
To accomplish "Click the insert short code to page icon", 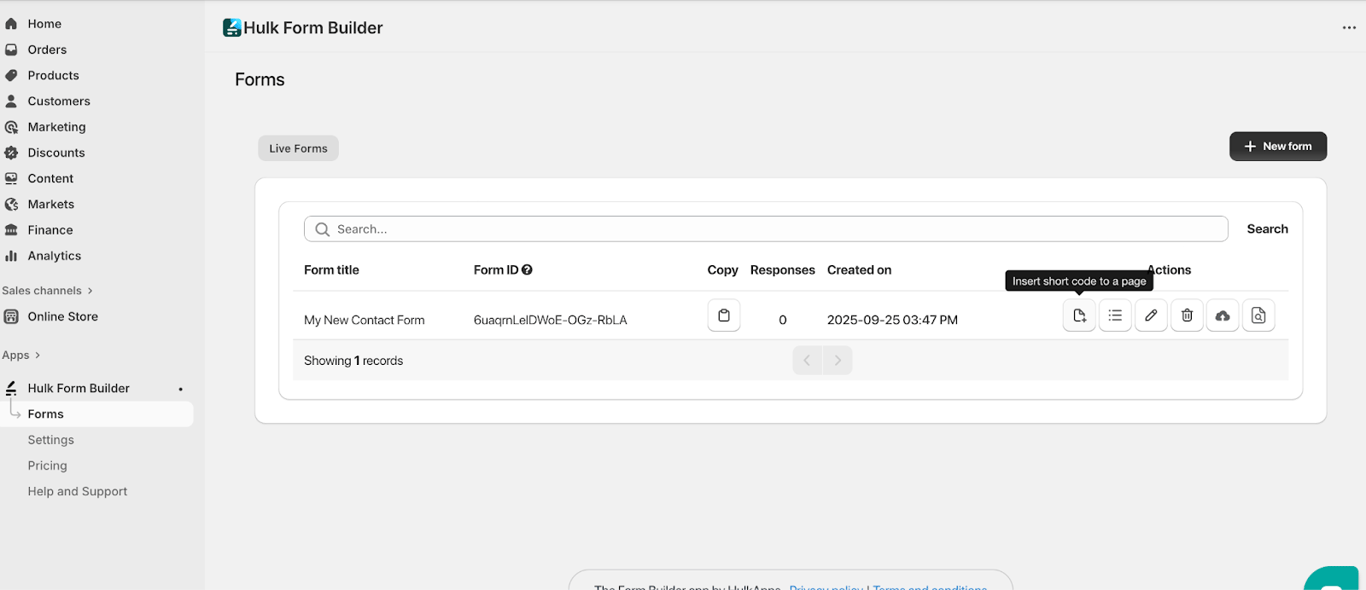I will pyautogui.click(x=1079, y=316).
